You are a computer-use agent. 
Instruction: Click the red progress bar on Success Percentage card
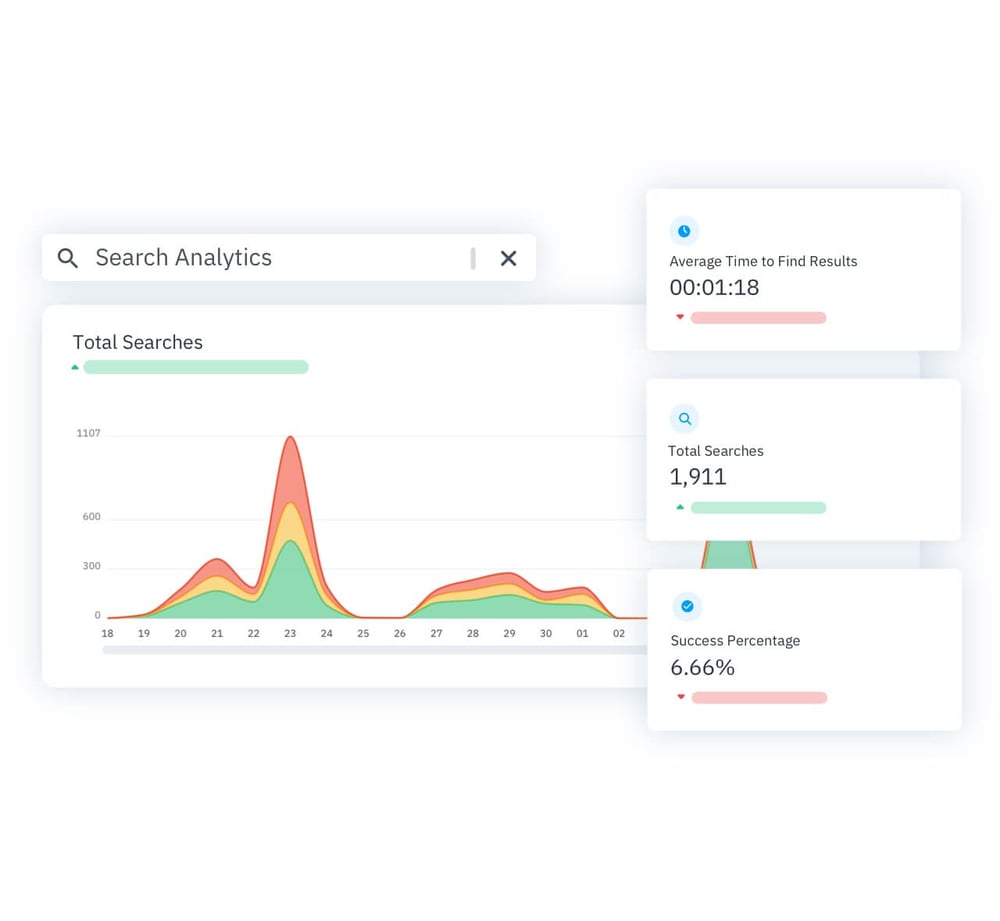coord(758,697)
